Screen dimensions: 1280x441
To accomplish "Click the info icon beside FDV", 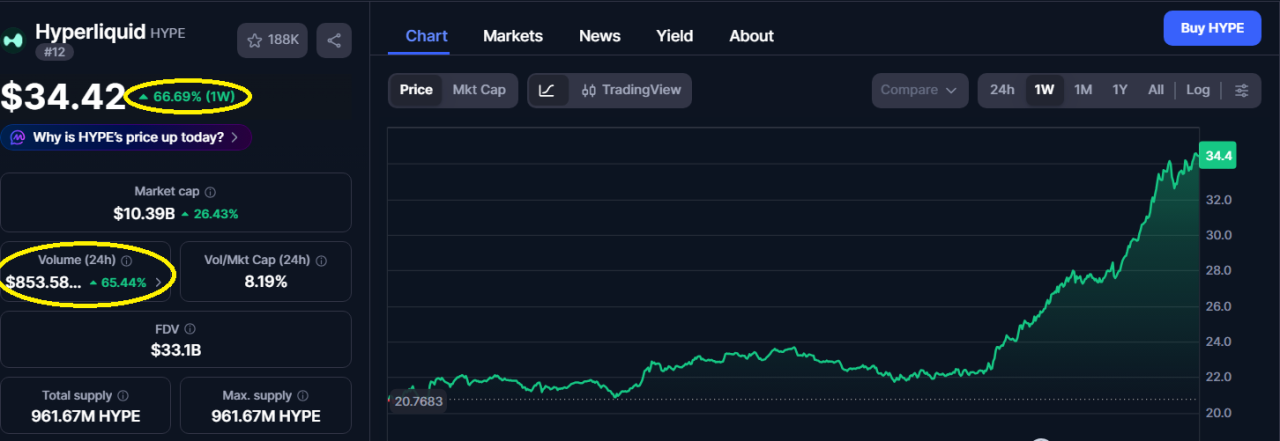I will [190, 329].
